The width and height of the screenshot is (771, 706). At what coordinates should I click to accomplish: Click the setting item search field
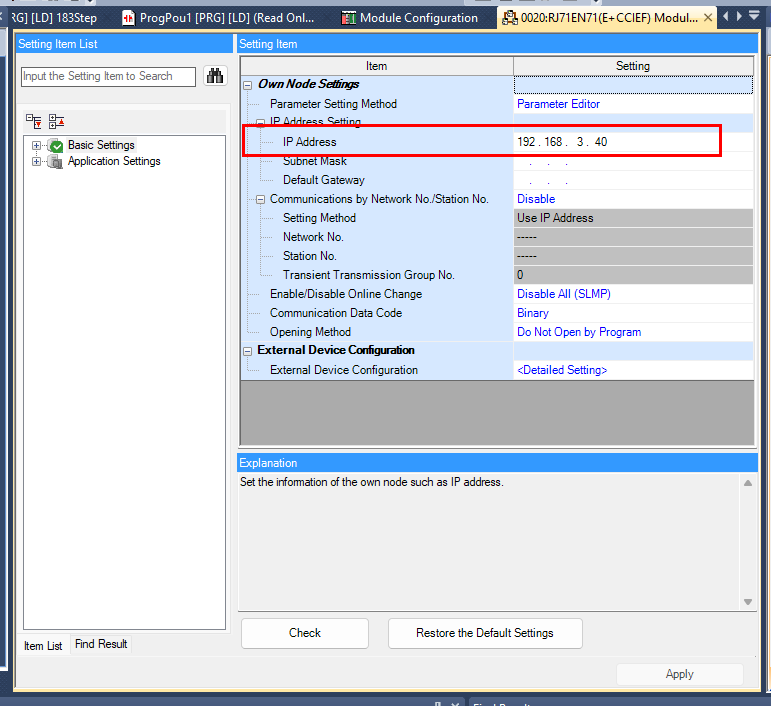pyautogui.click(x=108, y=76)
